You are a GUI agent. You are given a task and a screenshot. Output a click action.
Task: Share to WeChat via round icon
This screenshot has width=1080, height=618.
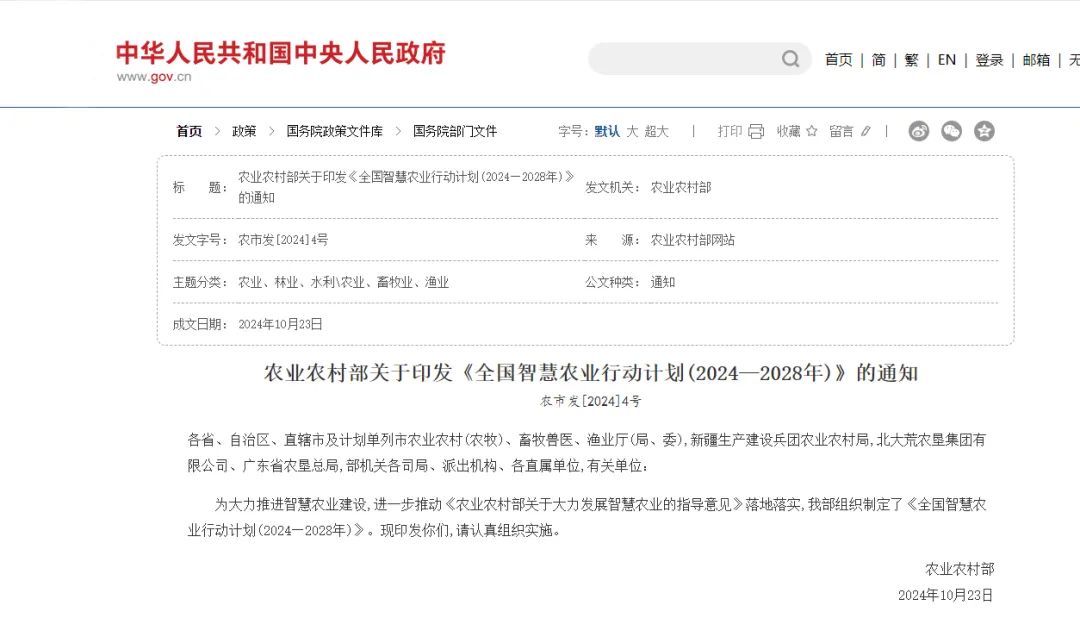(x=951, y=131)
